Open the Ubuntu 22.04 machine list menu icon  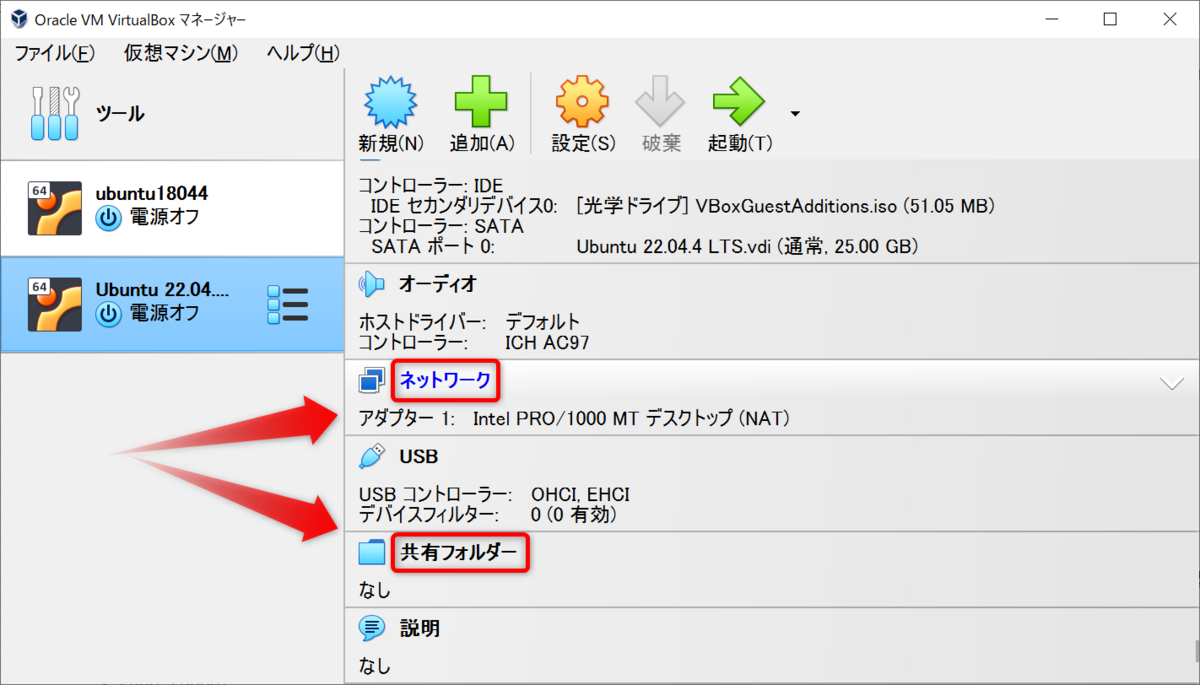click(x=288, y=304)
